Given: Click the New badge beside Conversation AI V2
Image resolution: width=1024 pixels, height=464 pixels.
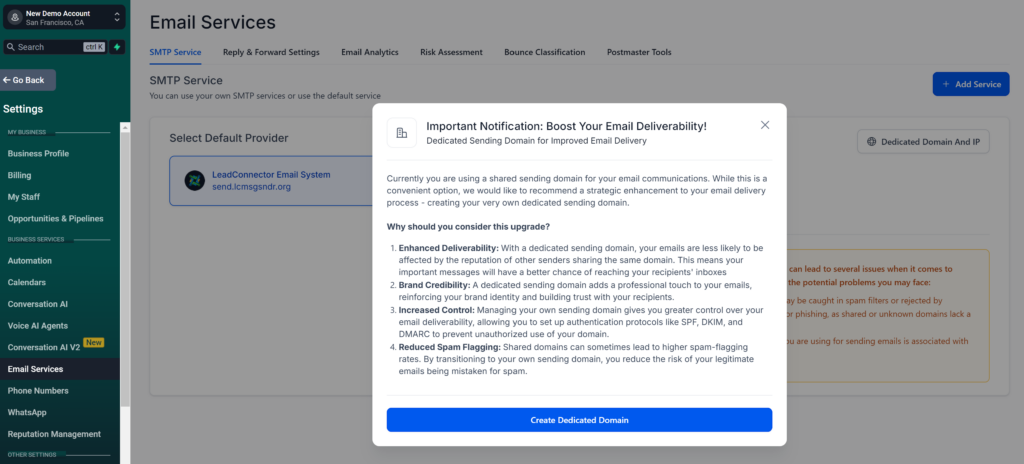Looking at the screenshot, I should (x=93, y=342).
